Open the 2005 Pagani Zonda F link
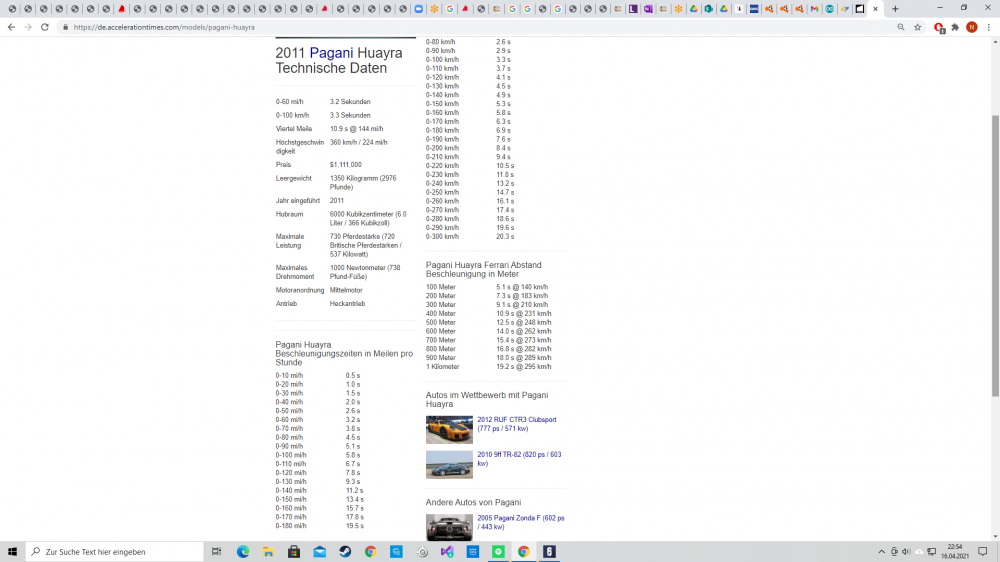The width and height of the screenshot is (1000, 562). pyautogui.click(x=520, y=522)
